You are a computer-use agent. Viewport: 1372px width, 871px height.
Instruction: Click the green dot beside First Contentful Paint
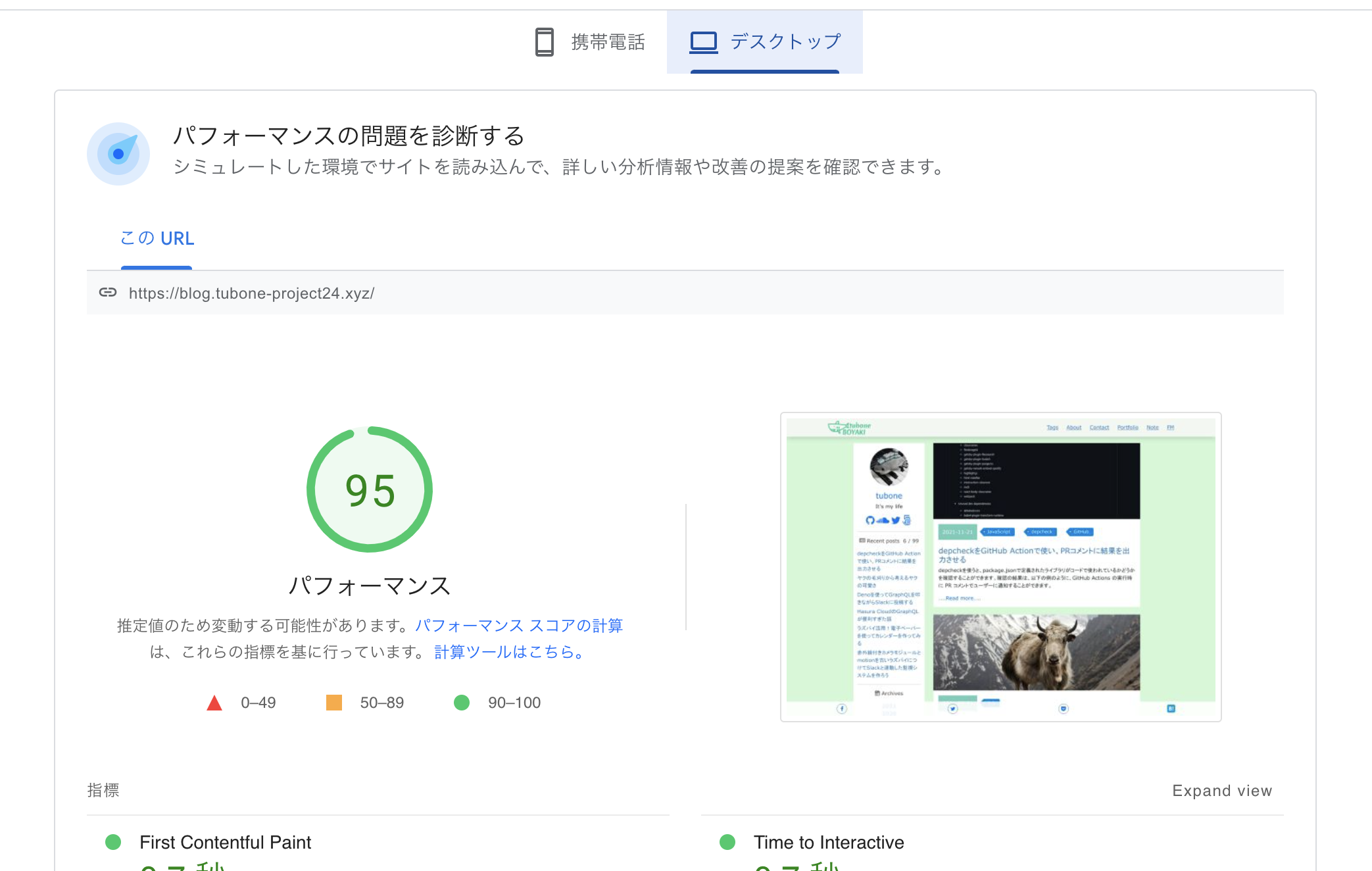(x=113, y=842)
